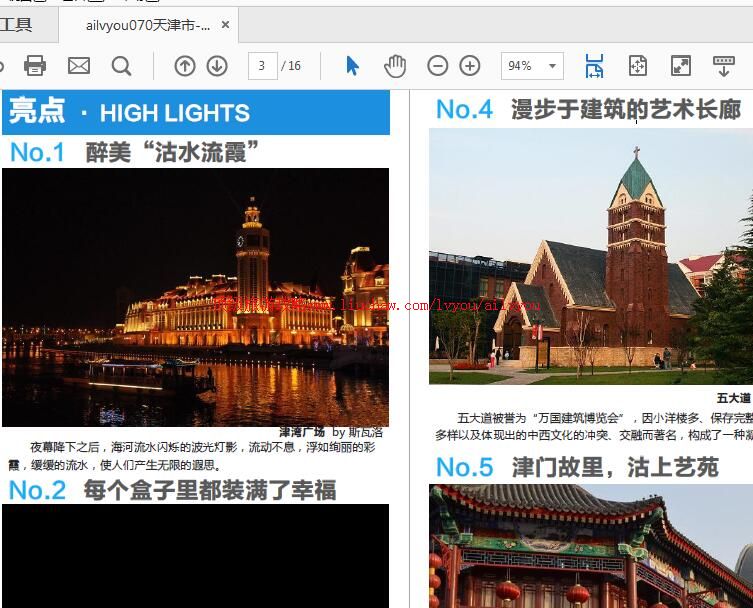The width and height of the screenshot is (753, 608).
Task: Click the No.4 church building photo
Action: tap(590, 256)
